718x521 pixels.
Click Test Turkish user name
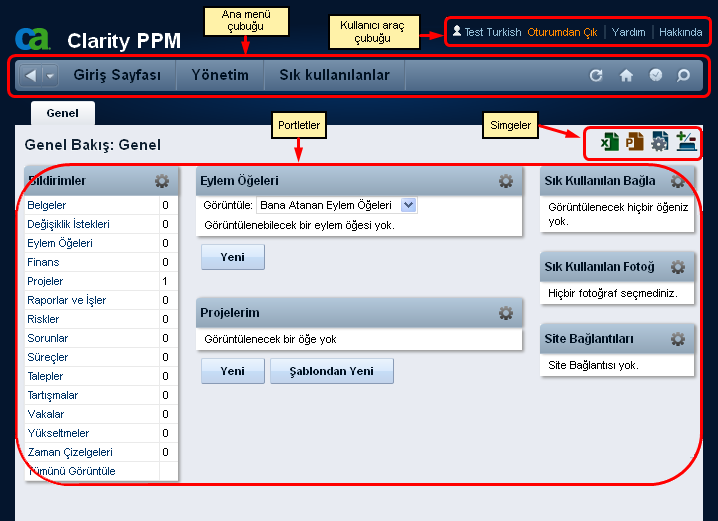493,32
